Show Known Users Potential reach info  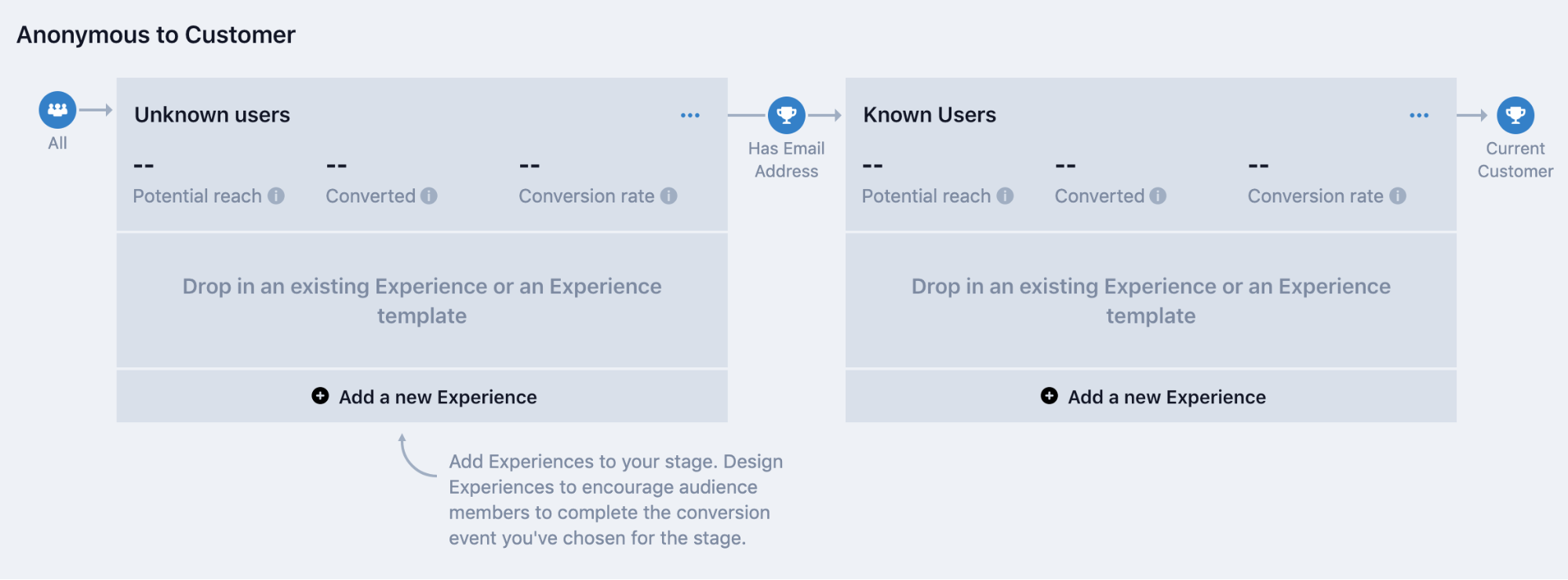(1005, 196)
